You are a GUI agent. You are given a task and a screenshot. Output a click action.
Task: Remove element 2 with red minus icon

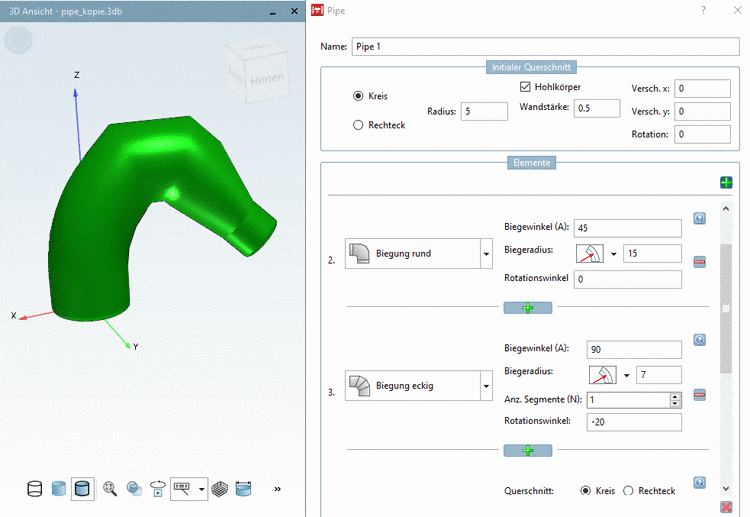699,262
